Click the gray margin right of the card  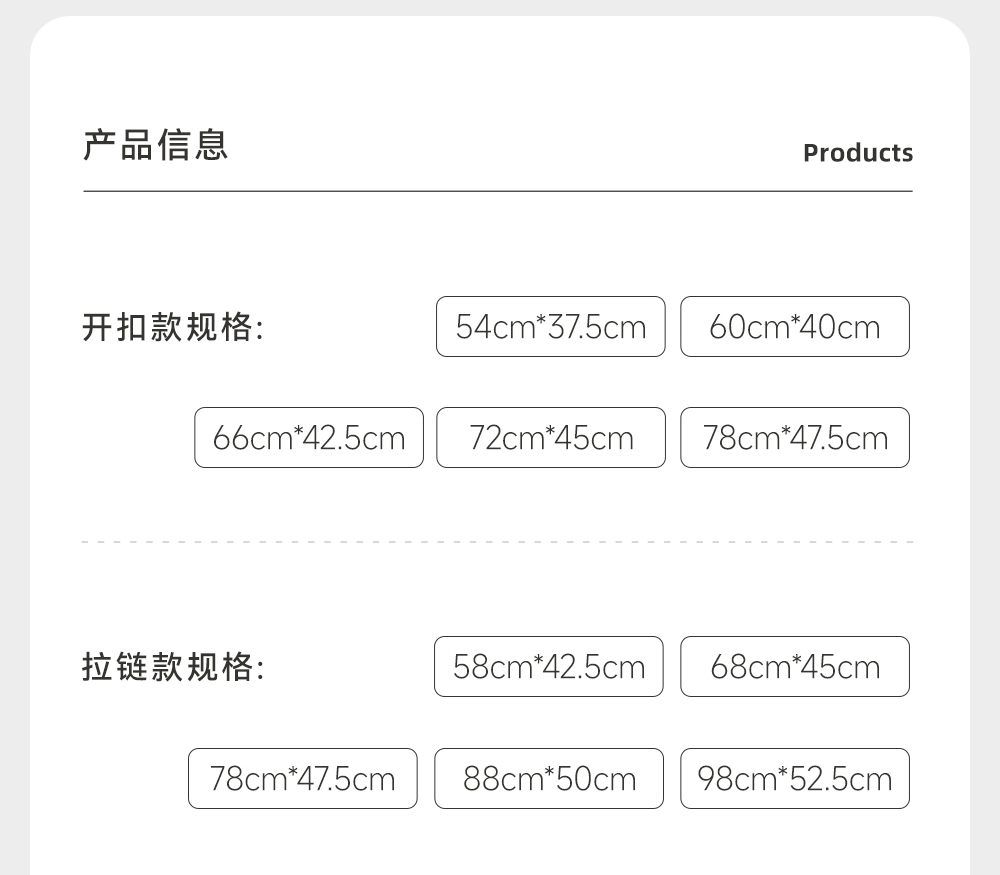pyautogui.click(x=985, y=450)
